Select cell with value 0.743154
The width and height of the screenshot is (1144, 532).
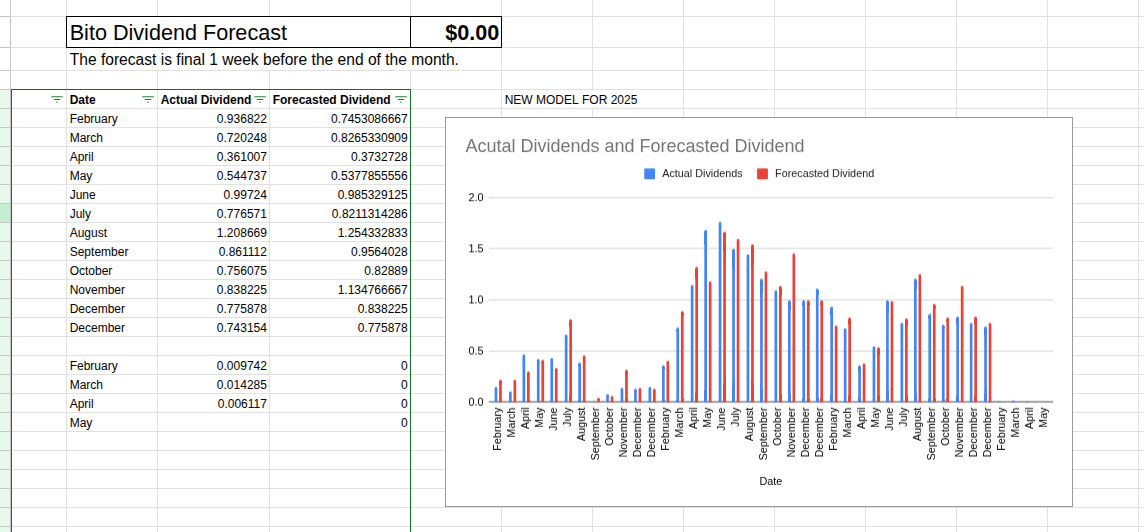click(213, 328)
